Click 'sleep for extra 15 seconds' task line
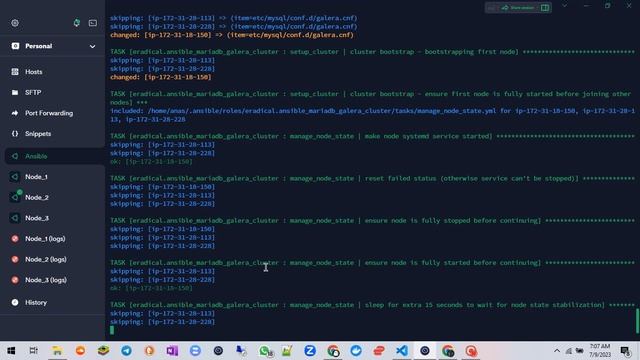This screenshot has height=360, width=640. 372,305
